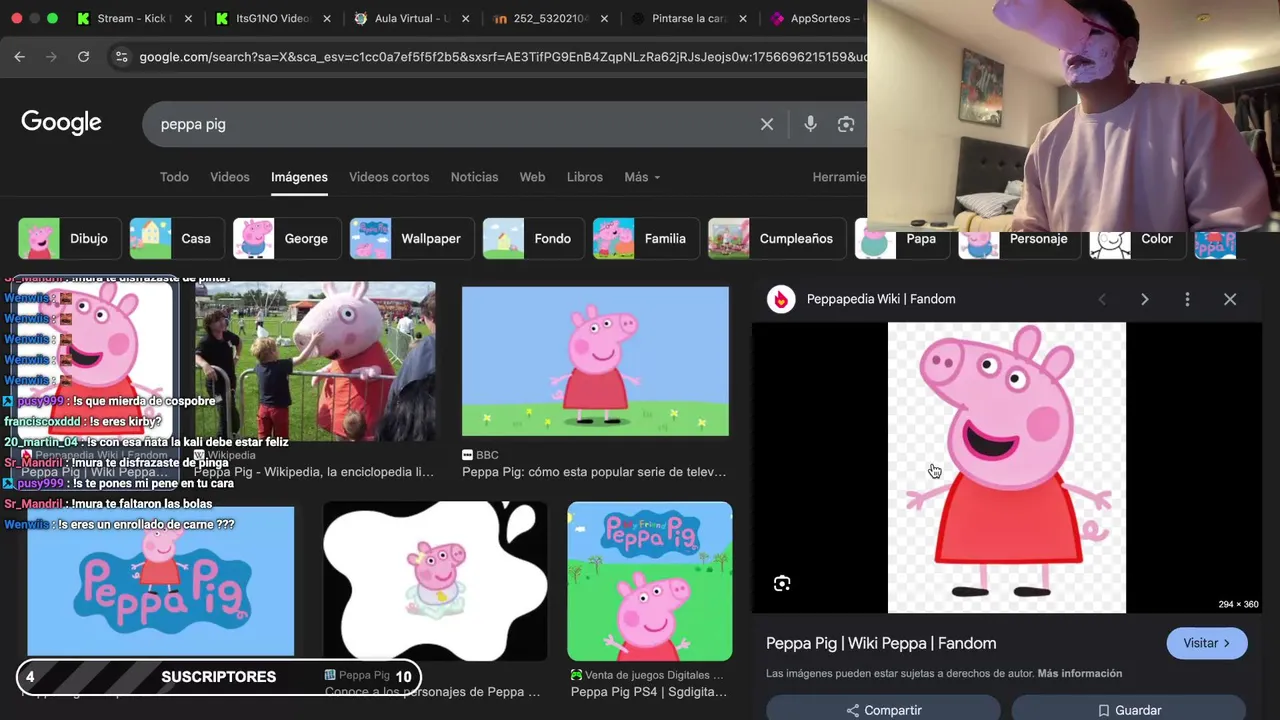The width and height of the screenshot is (1280, 720).
Task: Close the image preview panel
Action: tap(1230, 299)
